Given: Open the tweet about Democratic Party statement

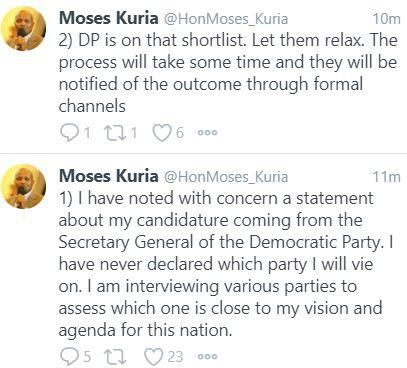Looking at the screenshot, I should coord(226,264).
